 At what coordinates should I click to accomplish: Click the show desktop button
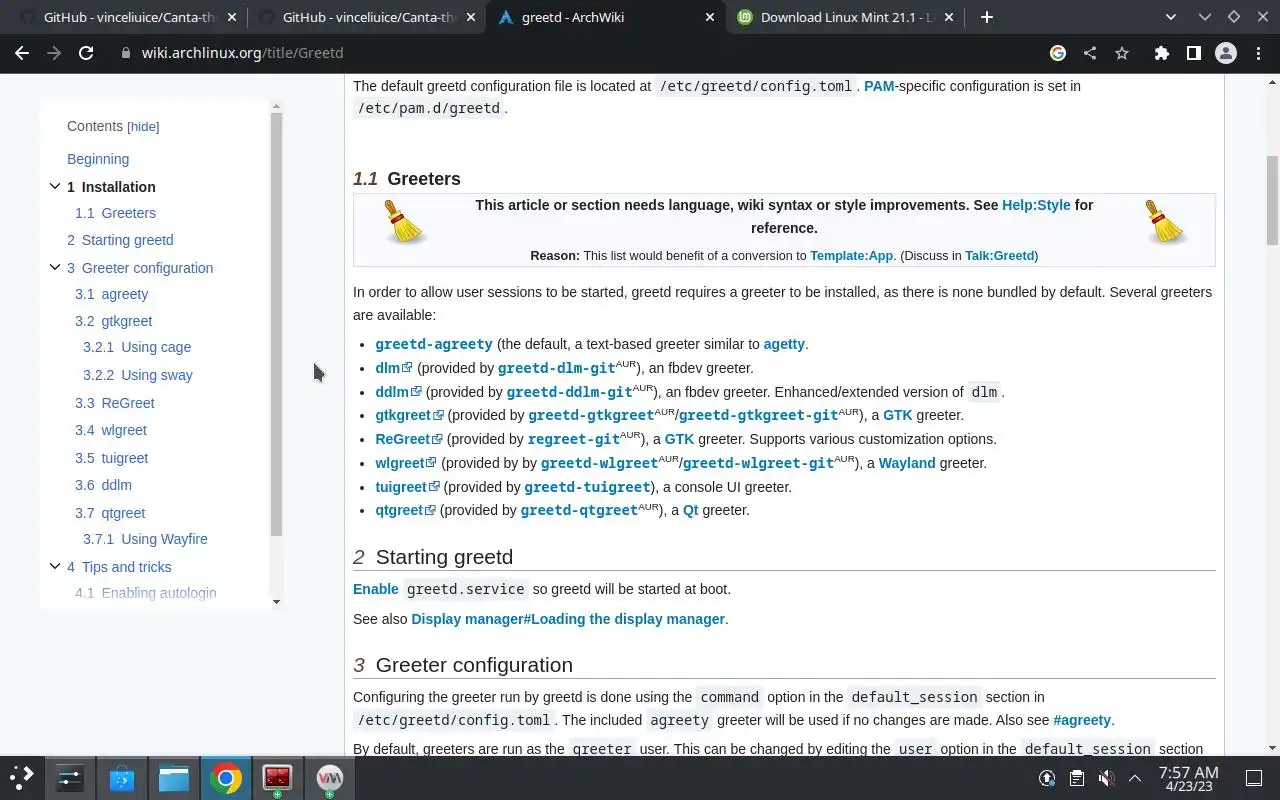[x=1254, y=778]
